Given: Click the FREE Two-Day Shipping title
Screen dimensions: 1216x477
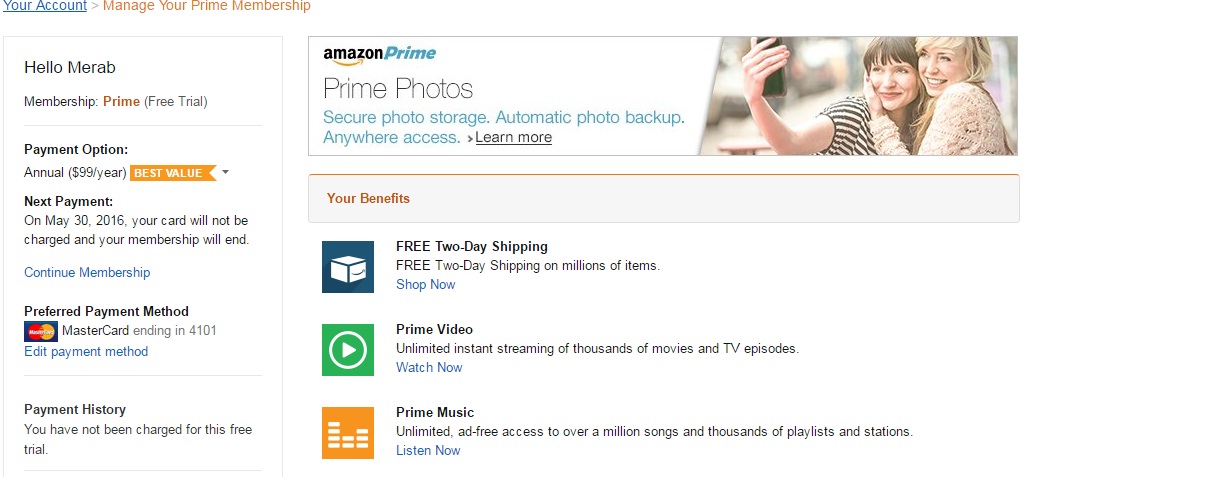Looking at the screenshot, I should click(x=472, y=246).
